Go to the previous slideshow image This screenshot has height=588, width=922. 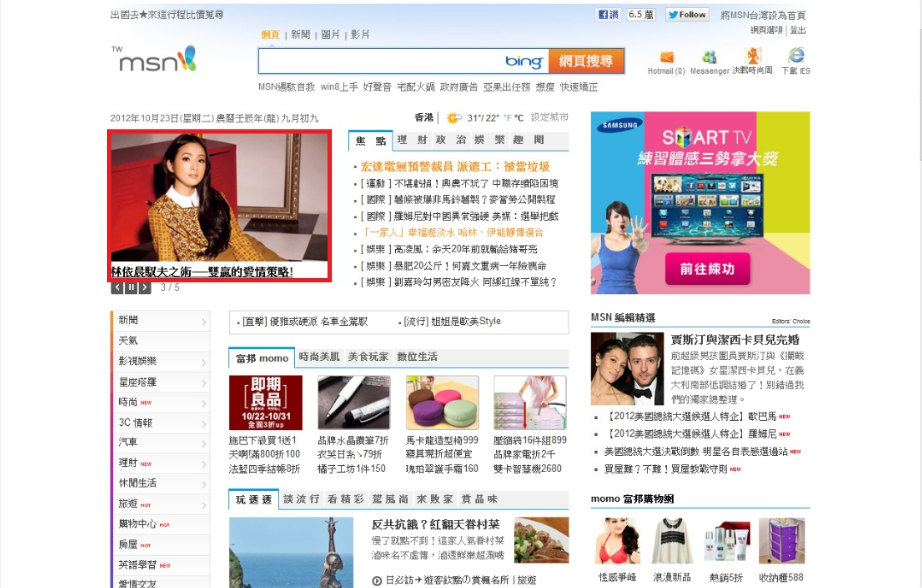click(x=117, y=288)
